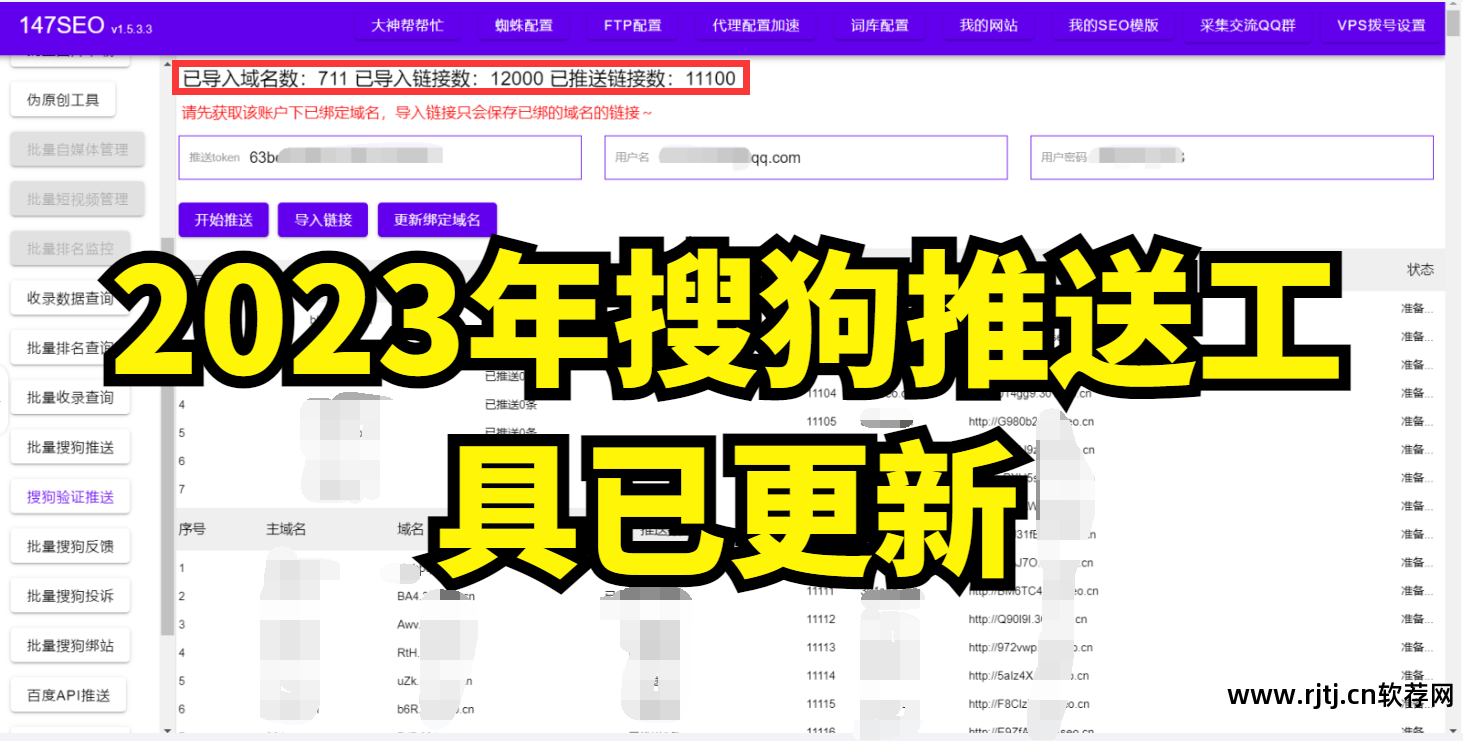The width and height of the screenshot is (1463, 741).
Task: Select 批量短视频管理 sidebar entry
Action: click(x=78, y=199)
